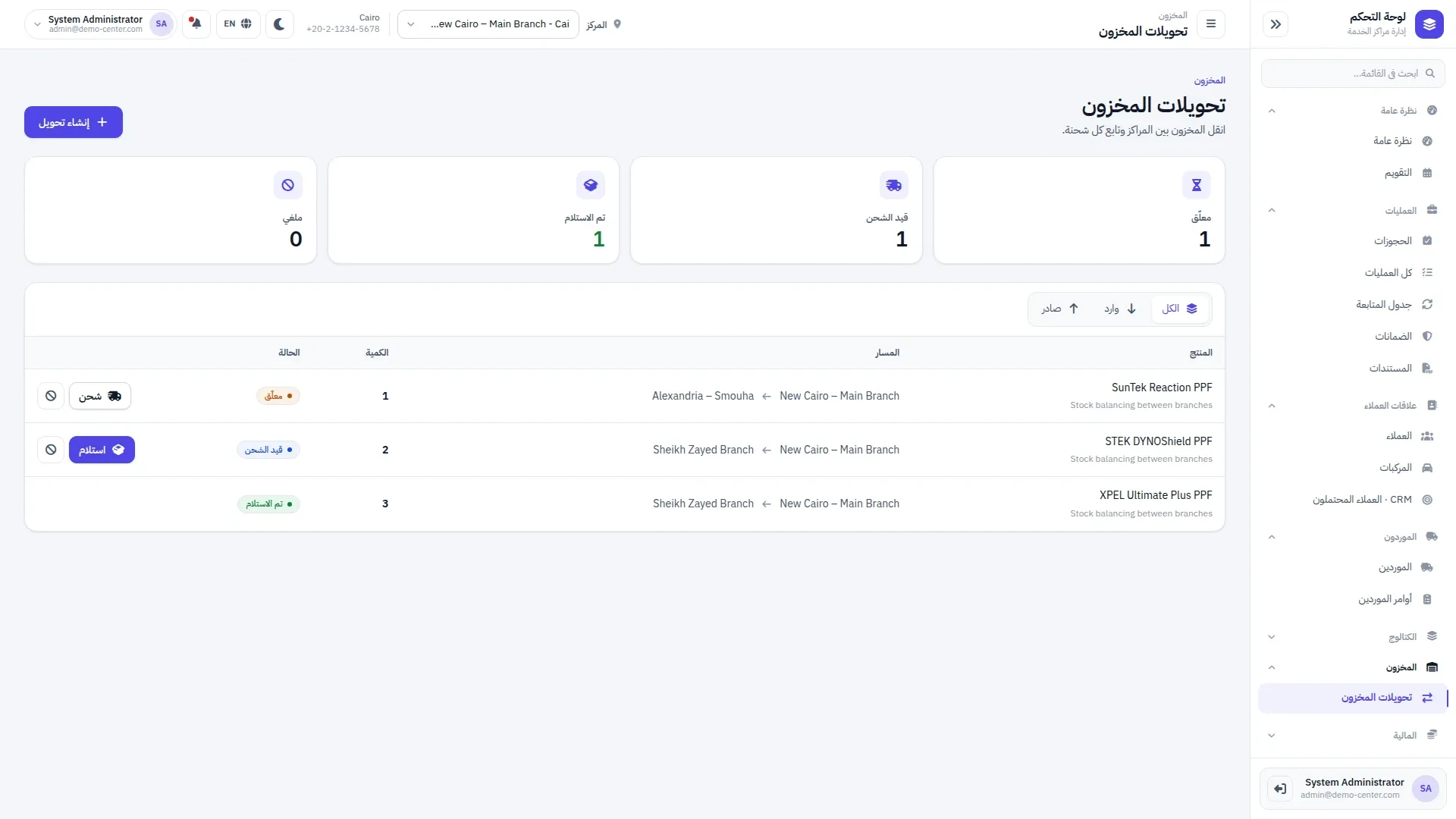Click المخزون breadcrumb link
The height and width of the screenshot is (819, 1456).
click(1210, 80)
